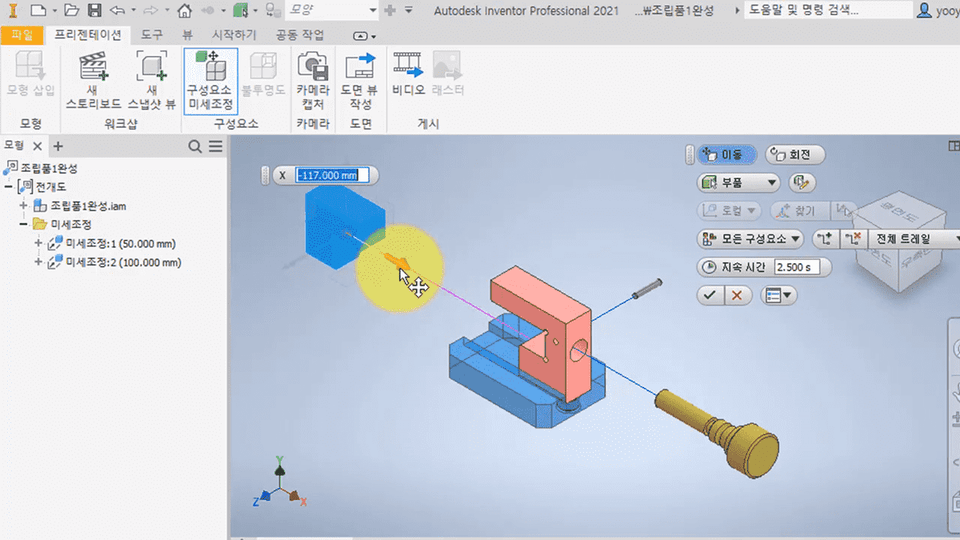This screenshot has height=540, width=960.
Task: Activate Tweak Components tool
Action: pos(211,81)
